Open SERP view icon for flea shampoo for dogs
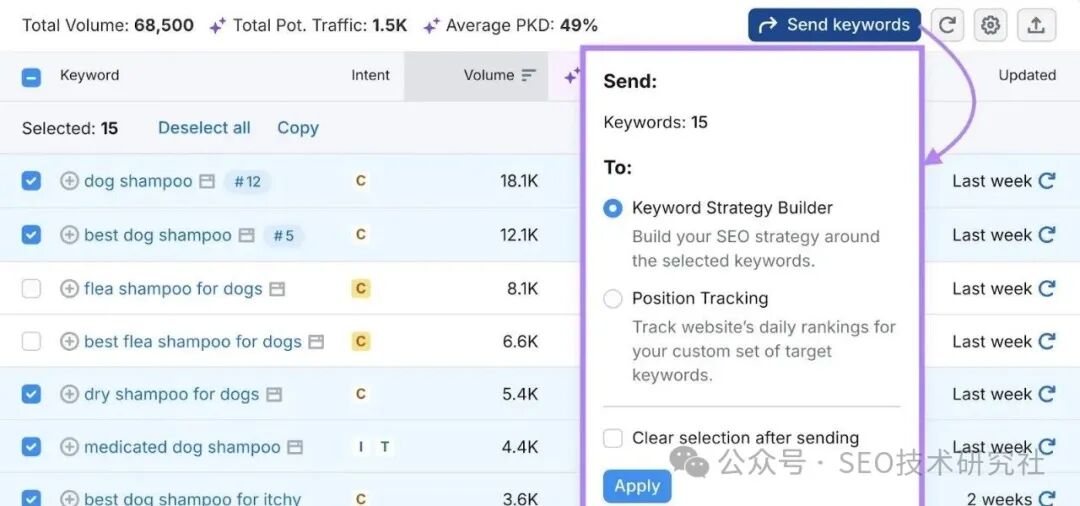This screenshot has width=1080, height=506. (x=277, y=289)
